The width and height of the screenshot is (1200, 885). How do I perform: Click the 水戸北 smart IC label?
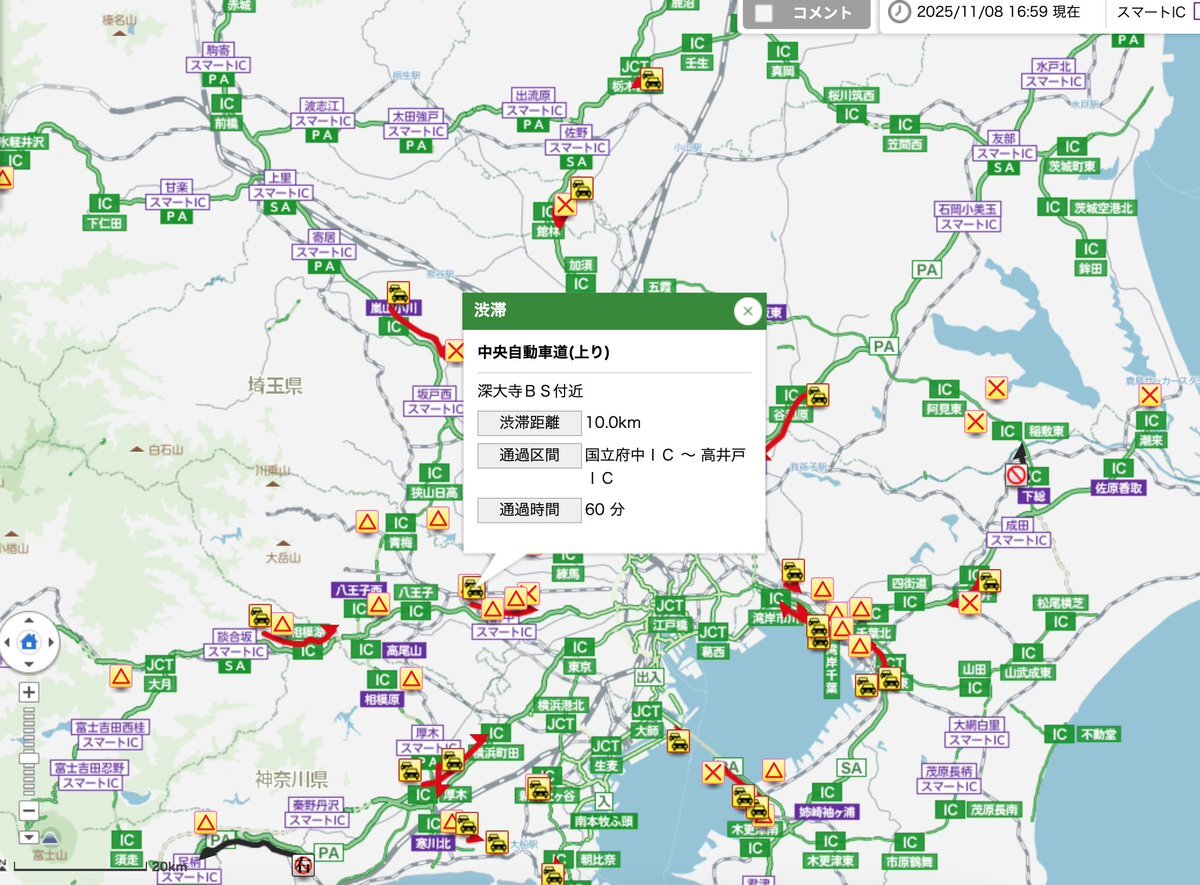1053,72
